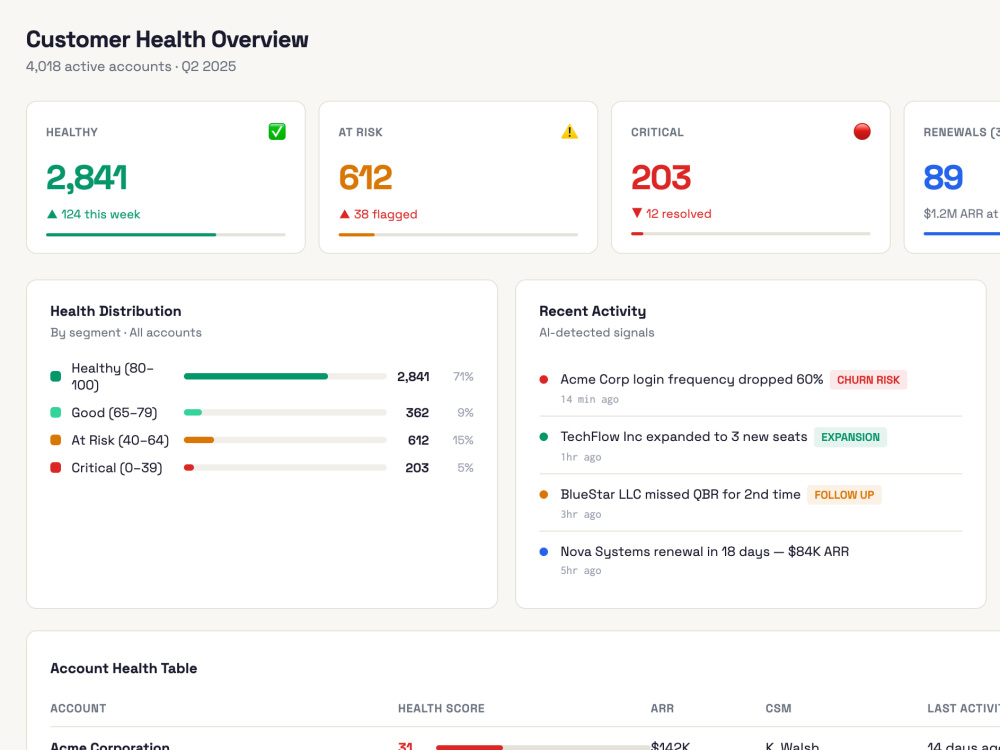Click the Good (65-79) segment label
This screenshot has width=1000, height=750.
point(114,413)
